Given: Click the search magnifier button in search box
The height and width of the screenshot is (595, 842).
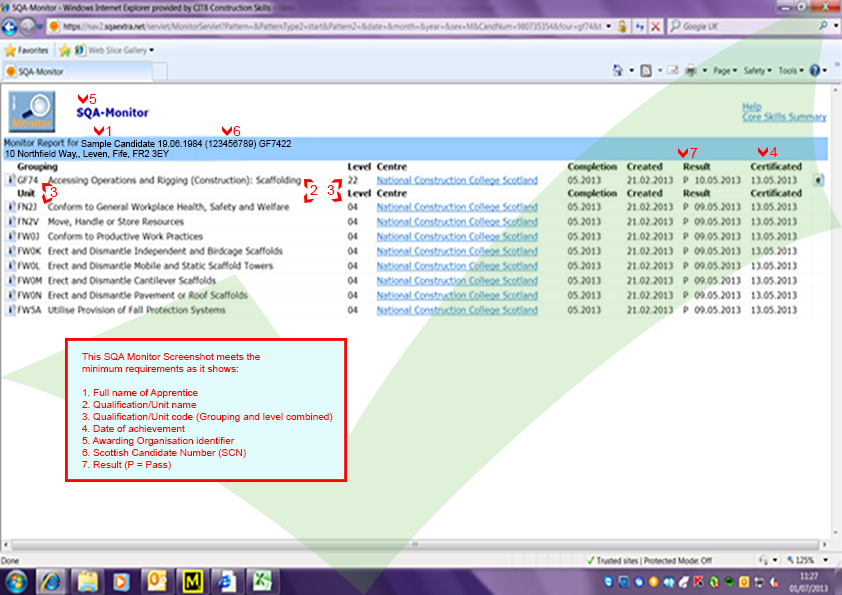Looking at the screenshot, I should 823,26.
